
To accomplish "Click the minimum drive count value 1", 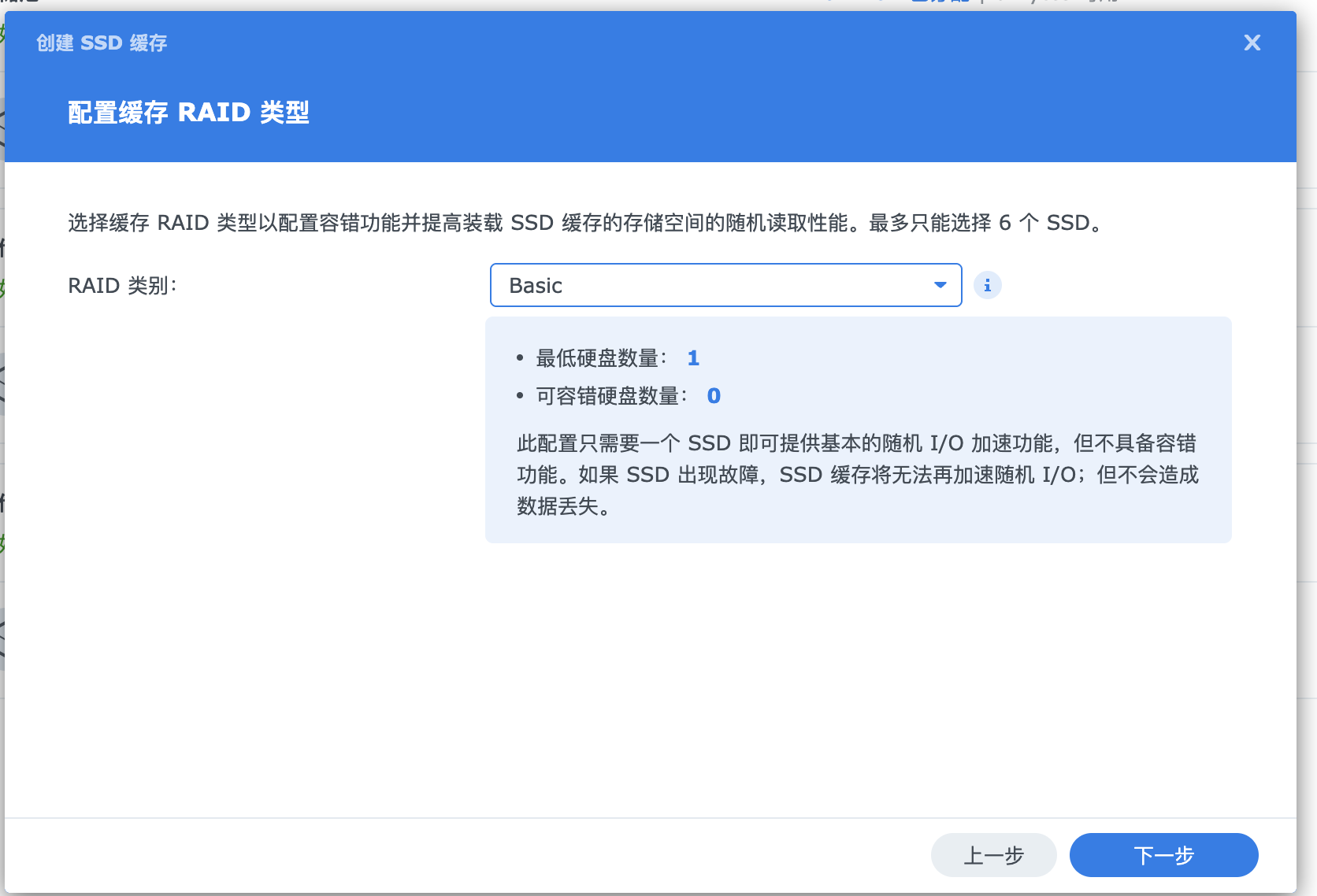I will coord(693,358).
